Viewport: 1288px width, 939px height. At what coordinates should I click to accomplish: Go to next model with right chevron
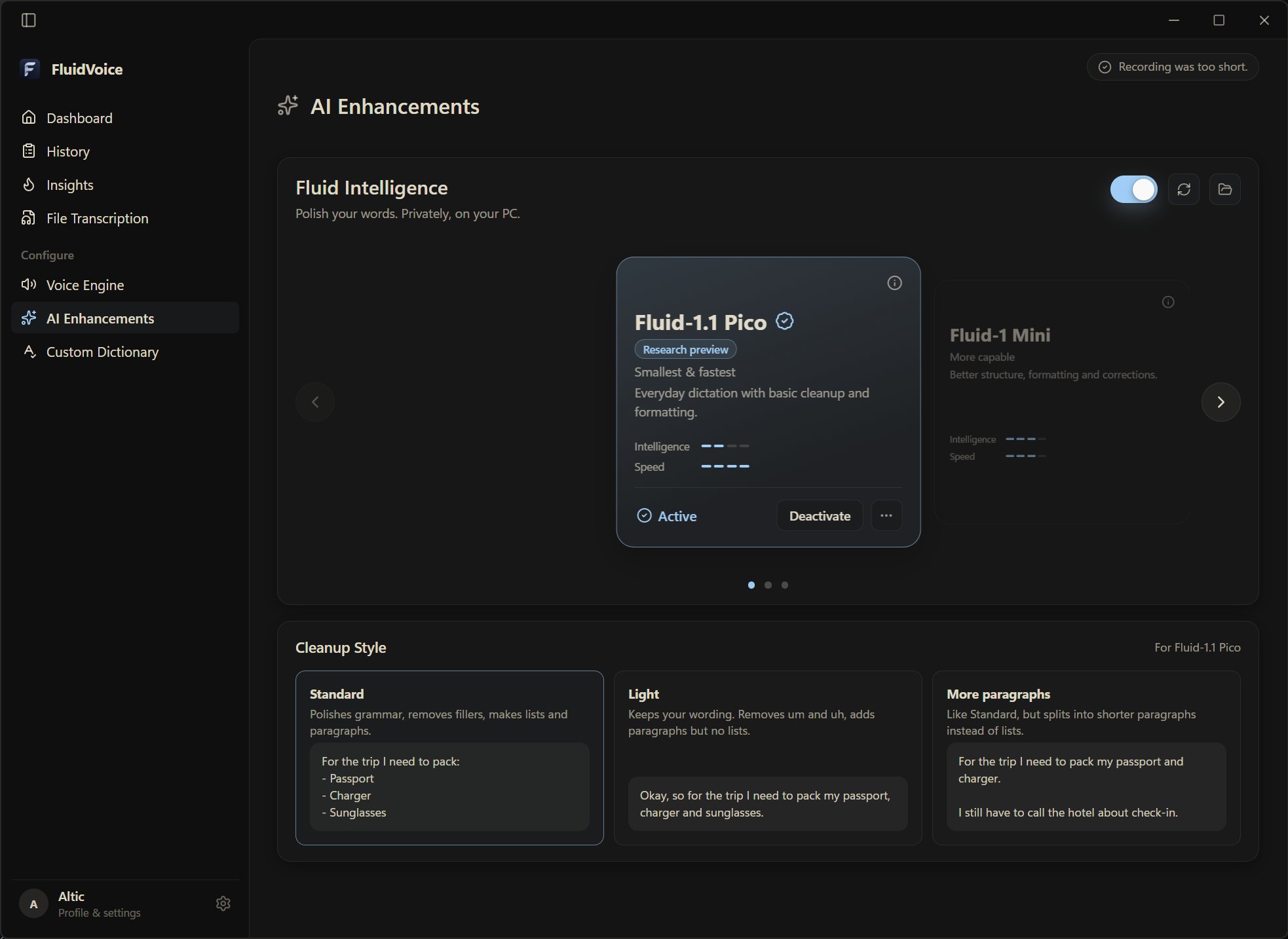click(1221, 402)
